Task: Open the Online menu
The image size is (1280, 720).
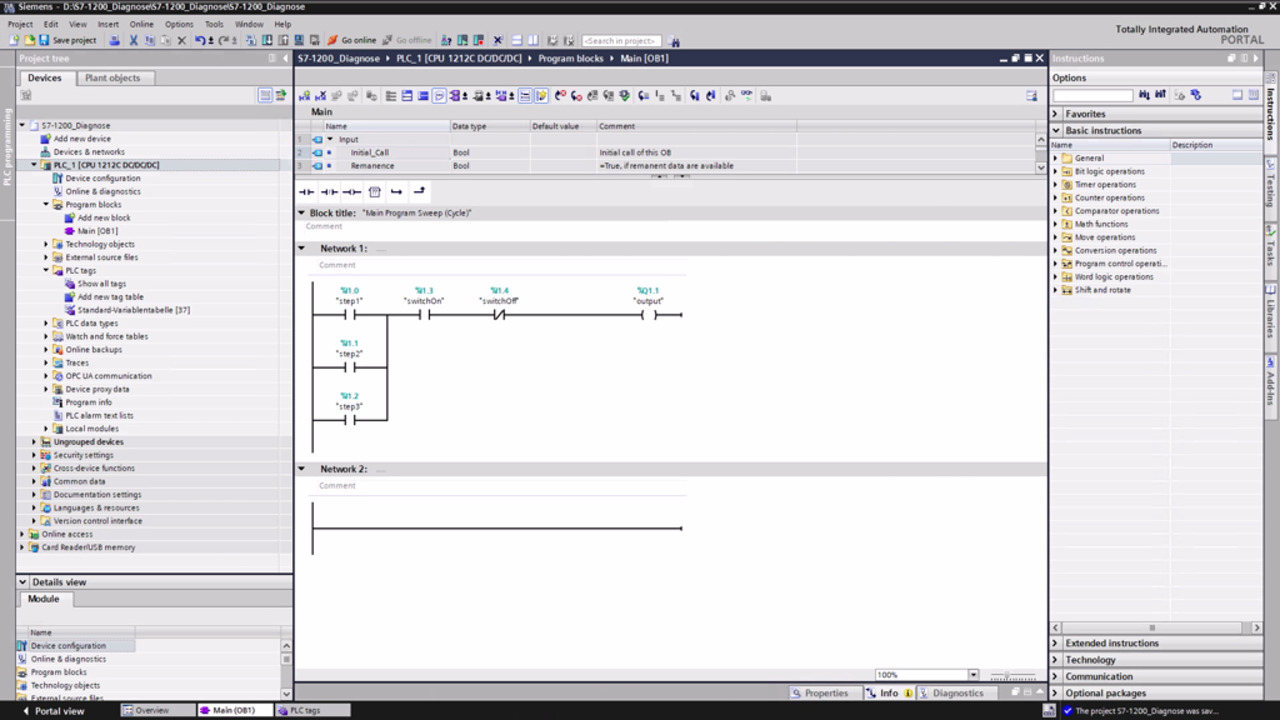Action: click(141, 24)
